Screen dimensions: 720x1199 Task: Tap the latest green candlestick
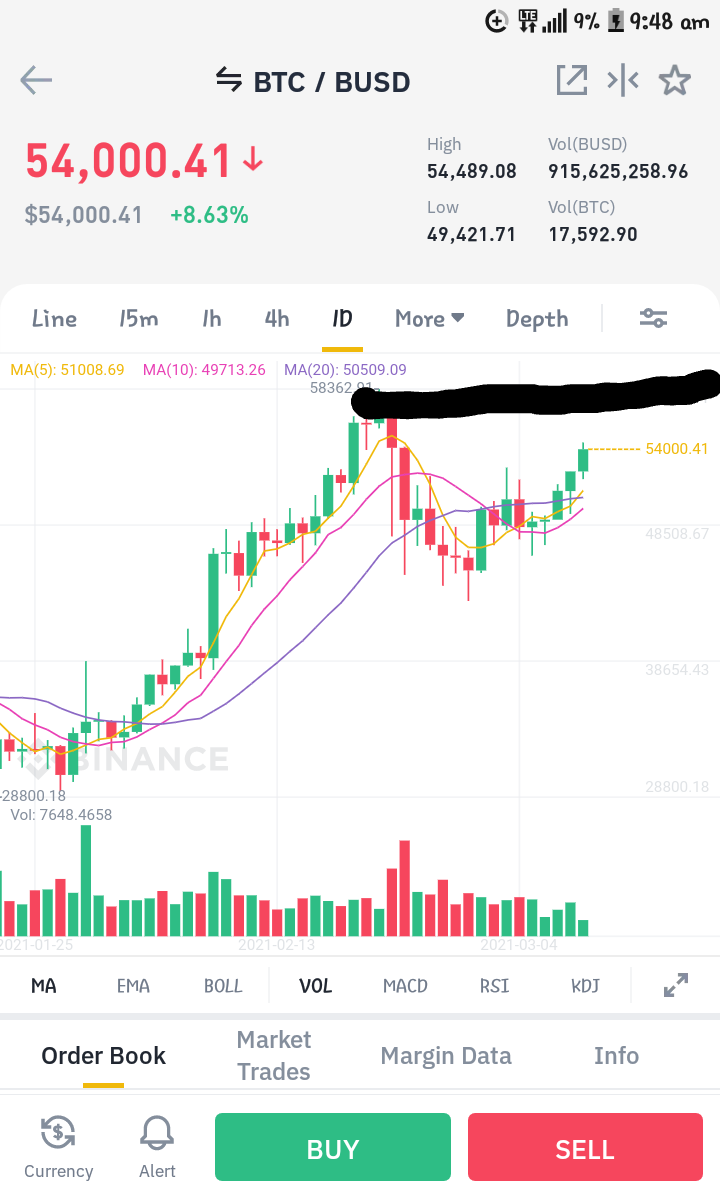(x=583, y=460)
